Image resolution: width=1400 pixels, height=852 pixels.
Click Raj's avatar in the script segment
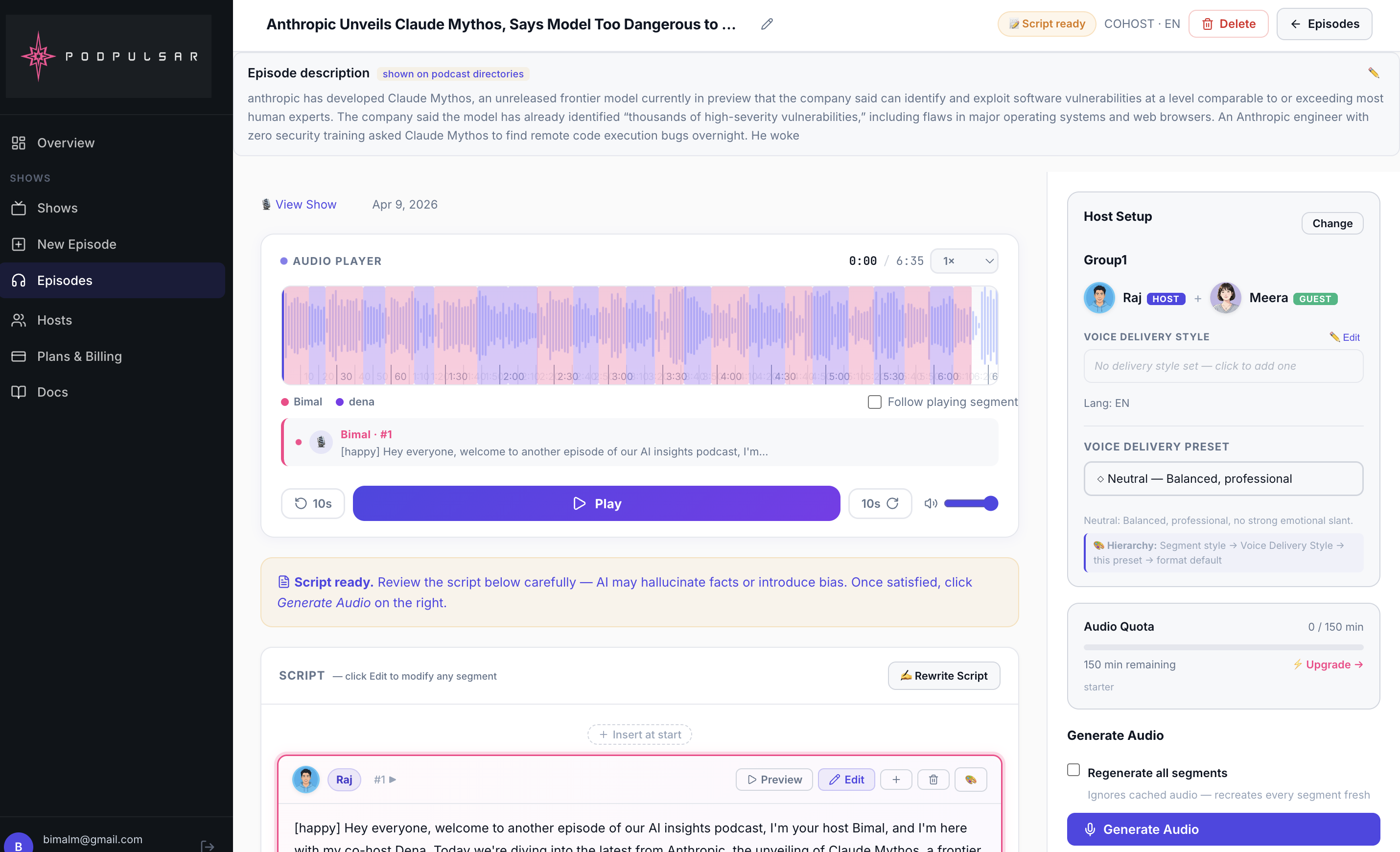click(x=305, y=779)
